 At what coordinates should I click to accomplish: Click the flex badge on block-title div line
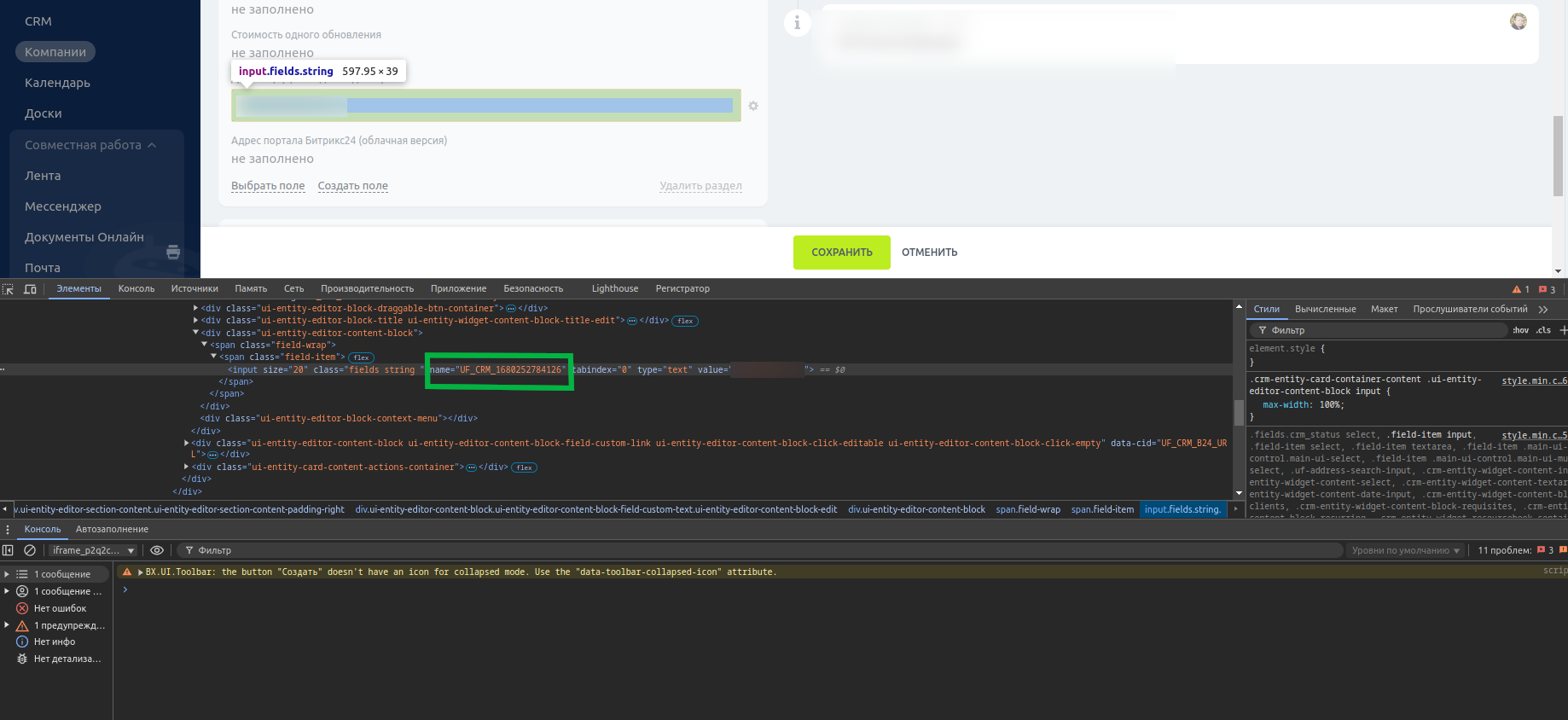click(x=685, y=321)
